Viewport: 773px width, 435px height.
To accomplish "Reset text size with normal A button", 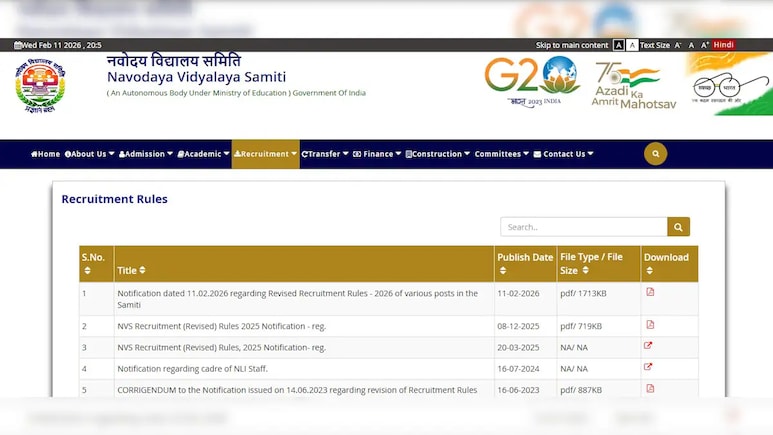I will point(691,45).
